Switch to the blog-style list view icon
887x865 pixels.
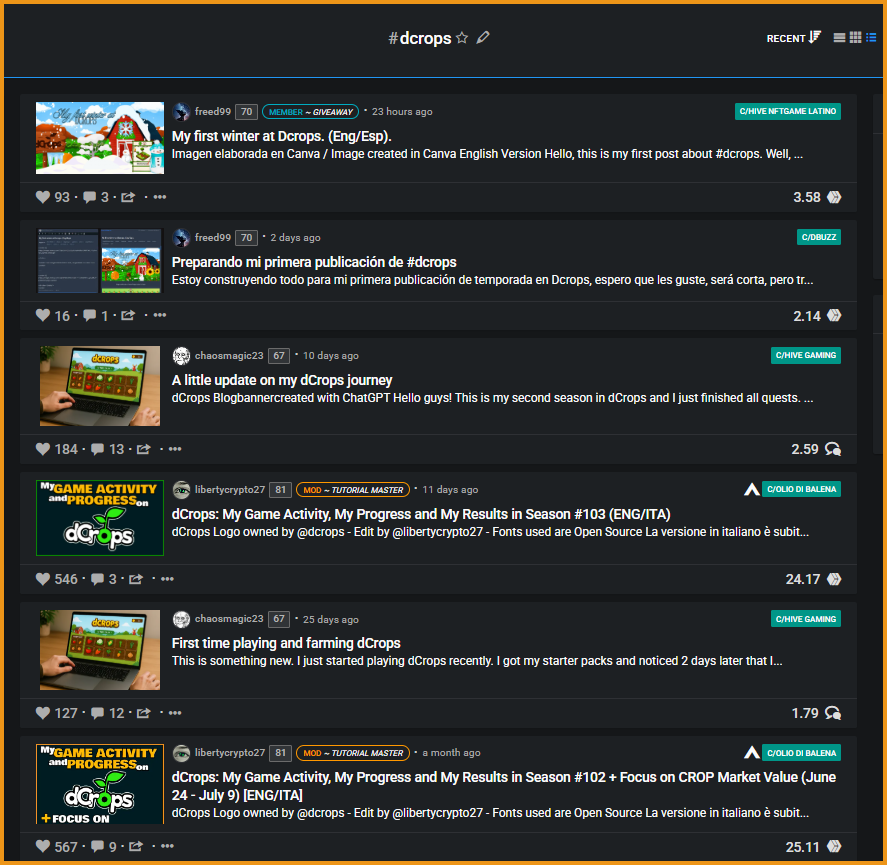tap(839, 38)
